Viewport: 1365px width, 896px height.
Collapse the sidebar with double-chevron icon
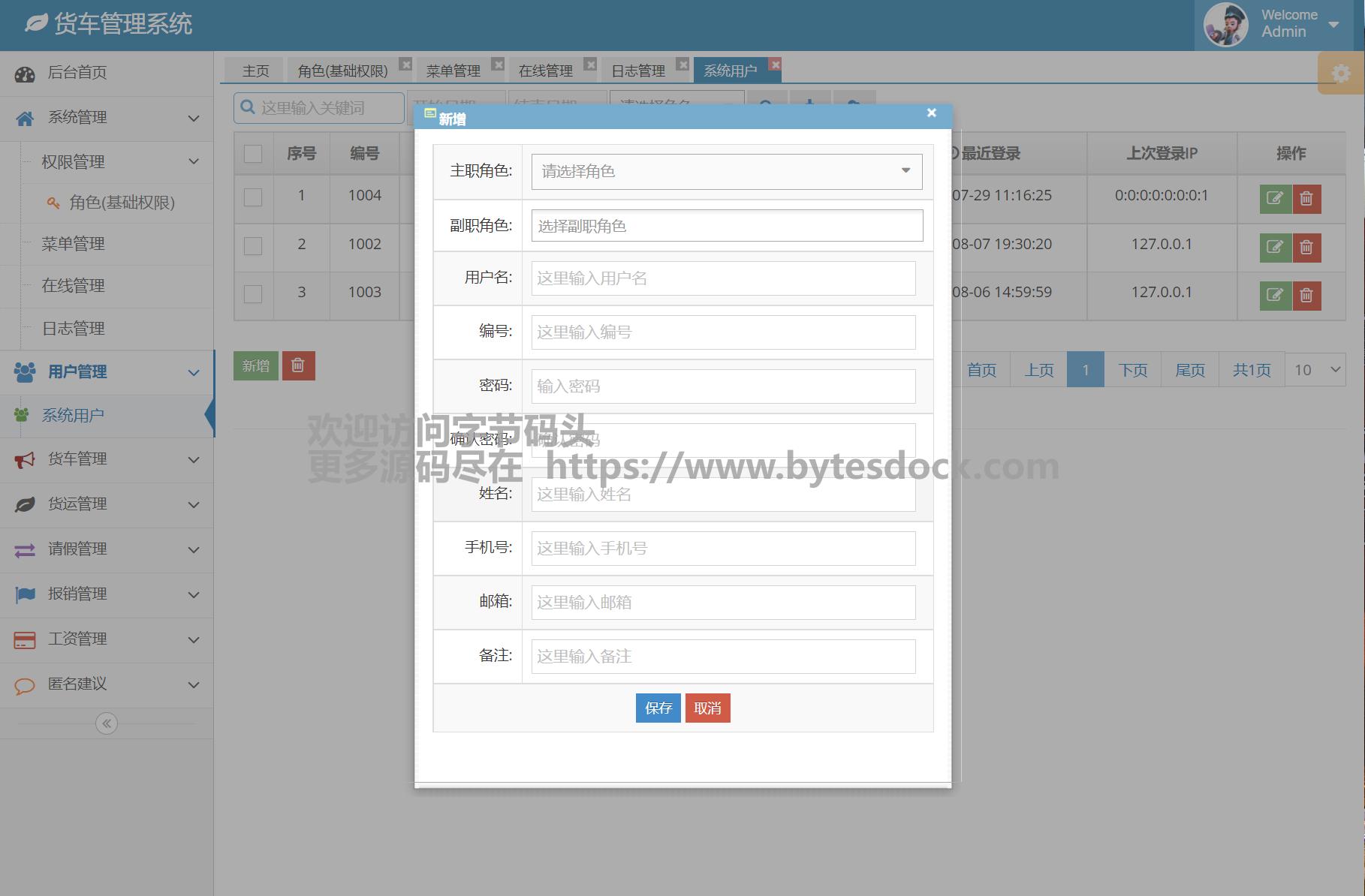pyautogui.click(x=107, y=723)
